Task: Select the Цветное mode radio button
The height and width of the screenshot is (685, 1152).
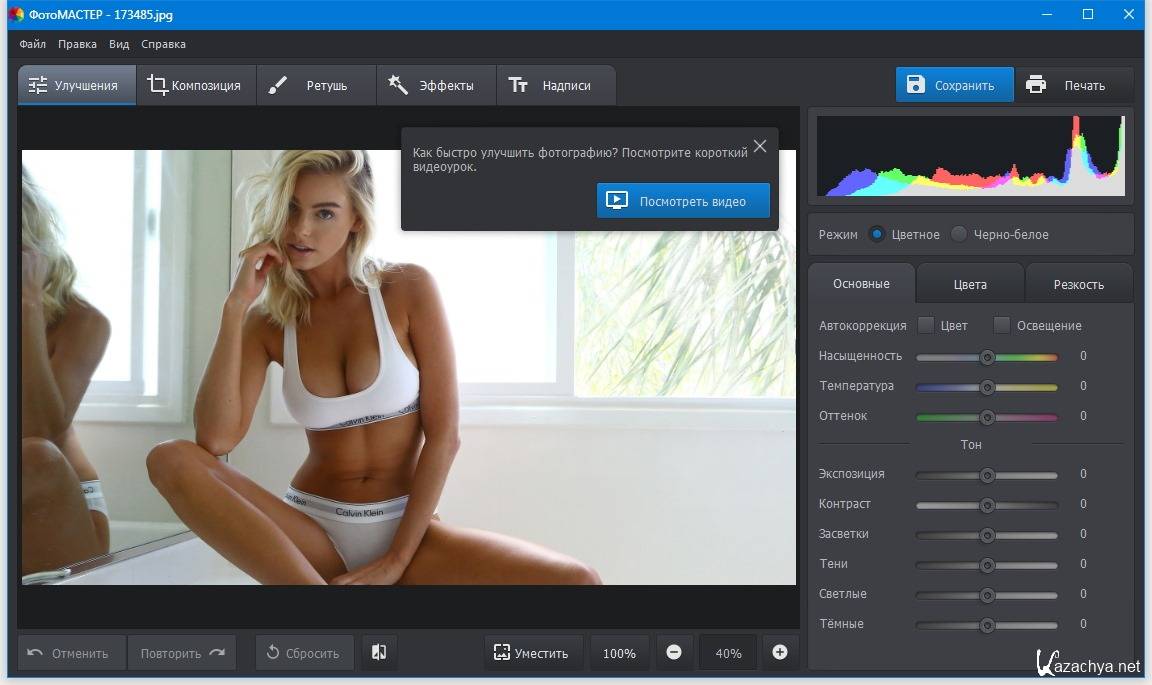Action: click(876, 234)
